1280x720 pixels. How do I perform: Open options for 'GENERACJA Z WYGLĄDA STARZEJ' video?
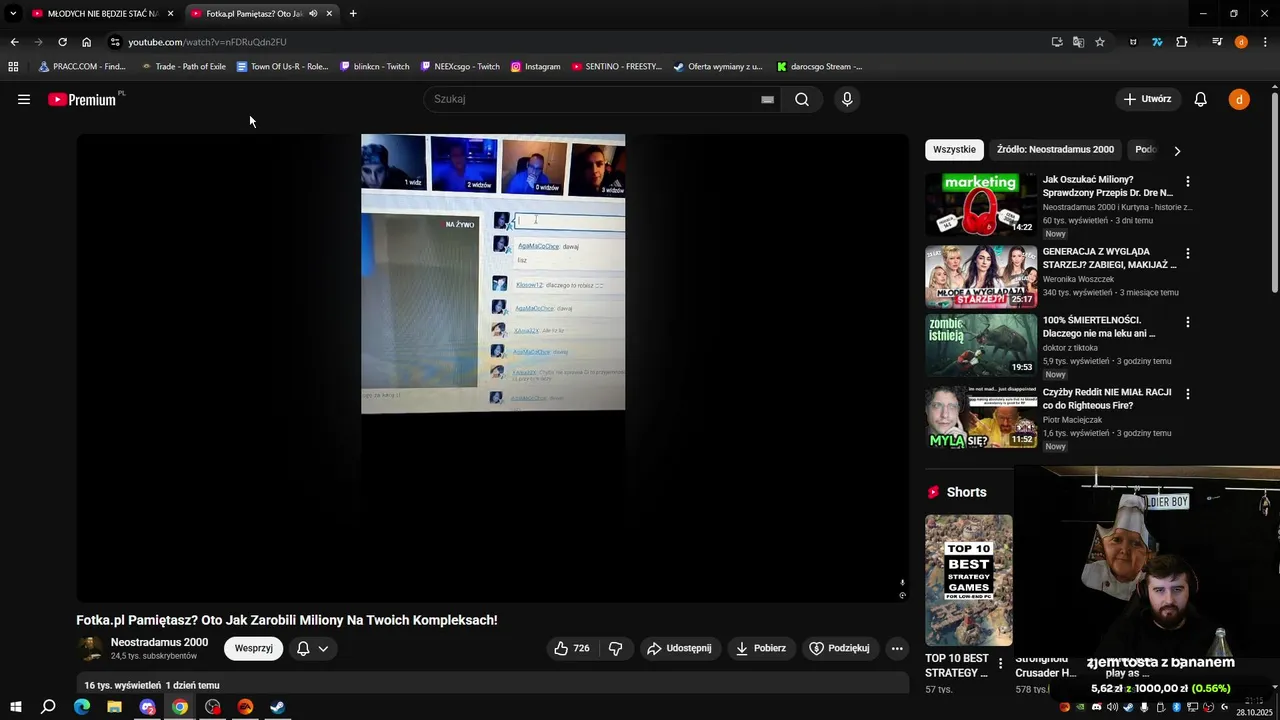(x=1188, y=253)
